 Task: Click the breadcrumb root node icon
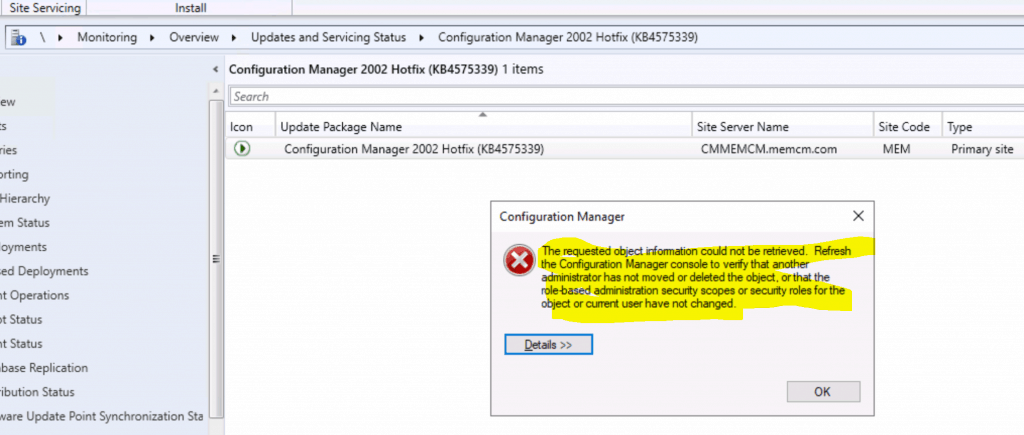pyautogui.click(x=19, y=38)
